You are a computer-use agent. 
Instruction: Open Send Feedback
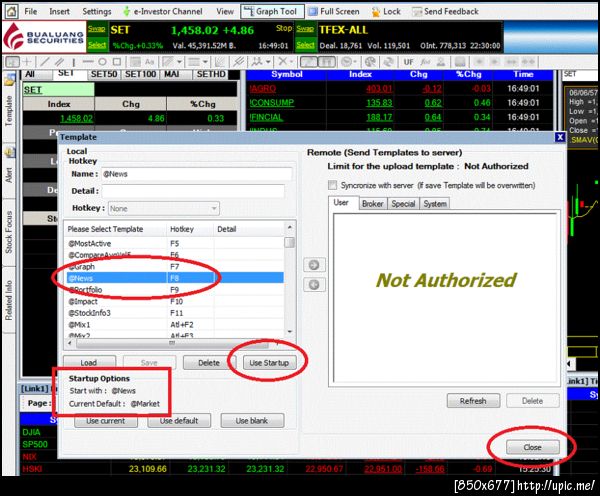445,11
